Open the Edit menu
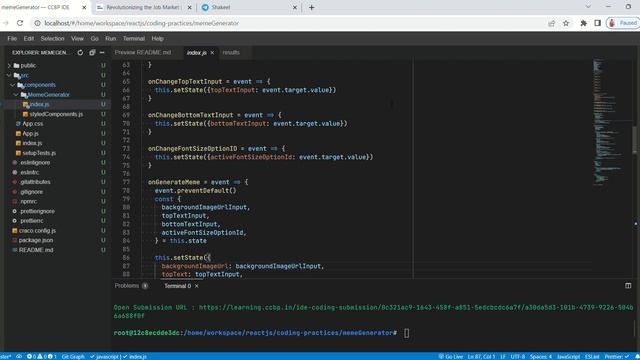 pos(29,39)
